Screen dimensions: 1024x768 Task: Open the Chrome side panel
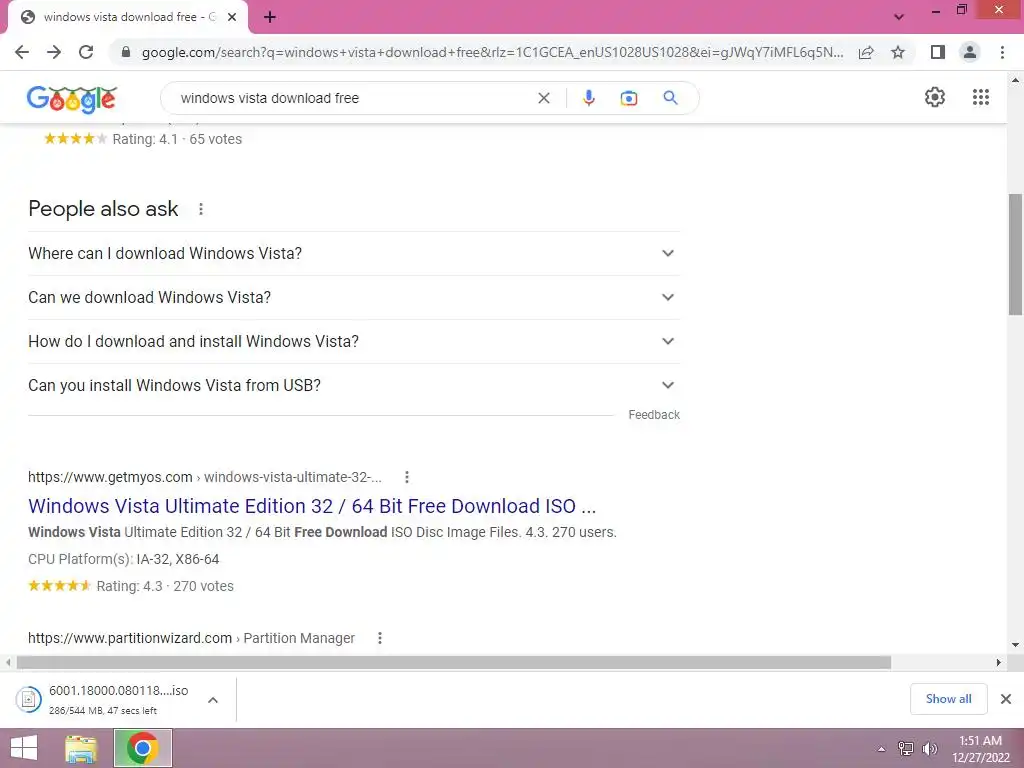coord(938,52)
